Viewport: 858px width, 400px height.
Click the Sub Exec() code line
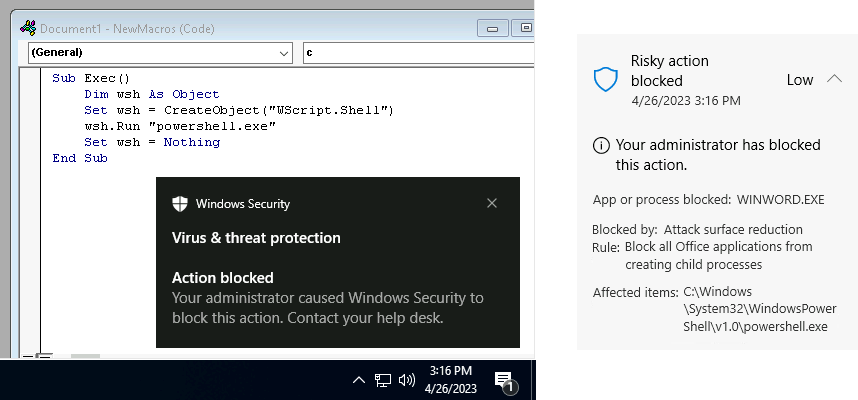[x=92, y=78]
